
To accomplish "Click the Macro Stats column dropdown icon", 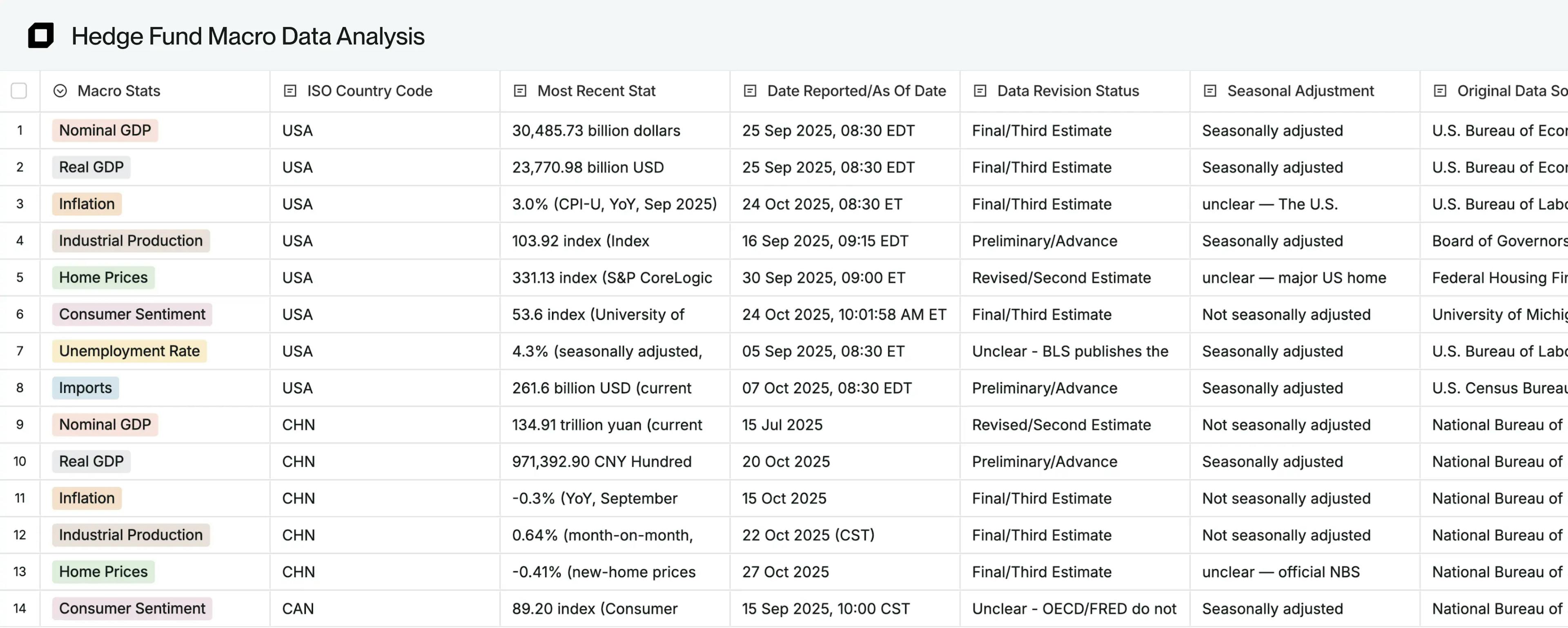I will (x=60, y=91).
